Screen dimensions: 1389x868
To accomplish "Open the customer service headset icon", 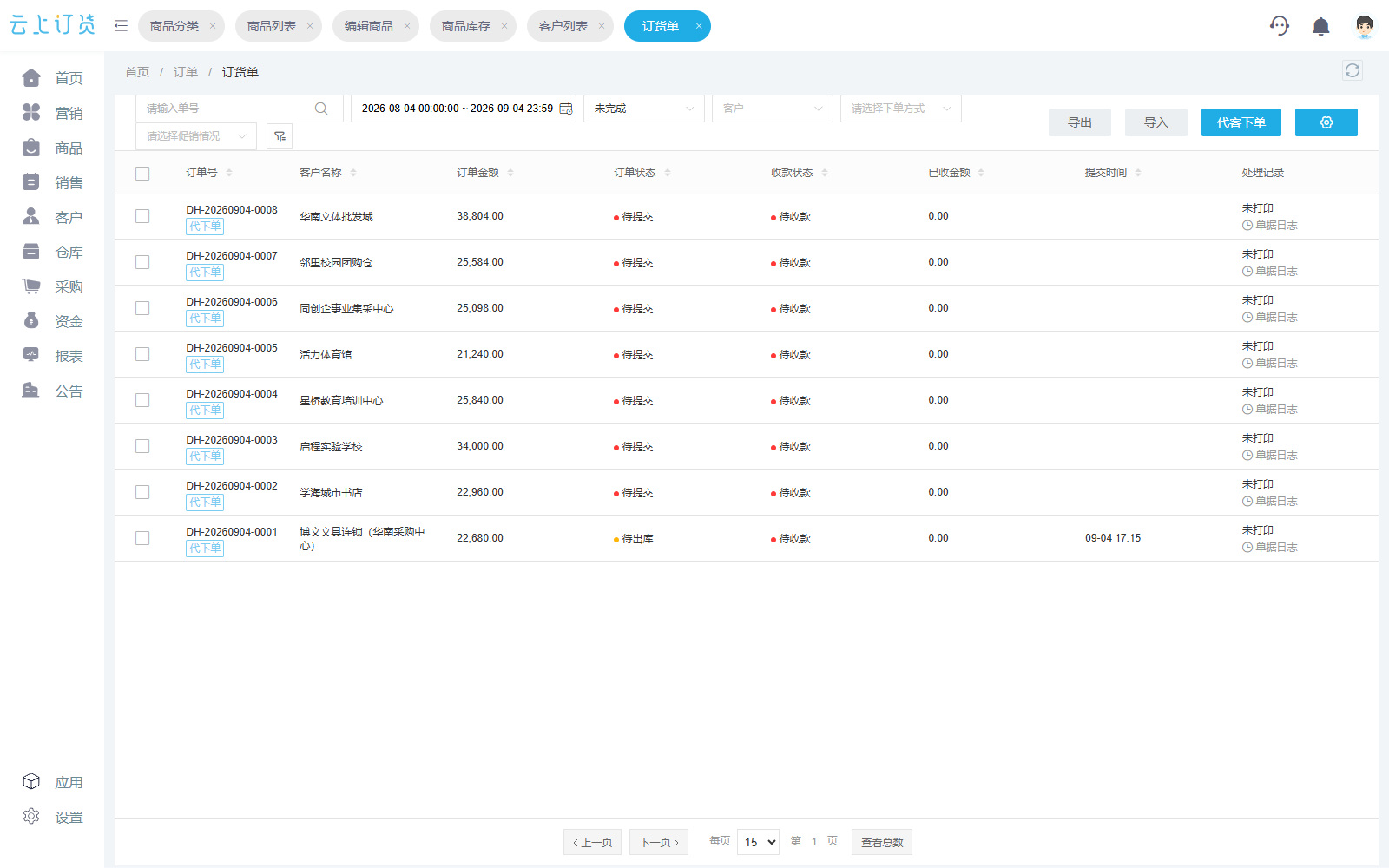I will tap(1280, 26).
